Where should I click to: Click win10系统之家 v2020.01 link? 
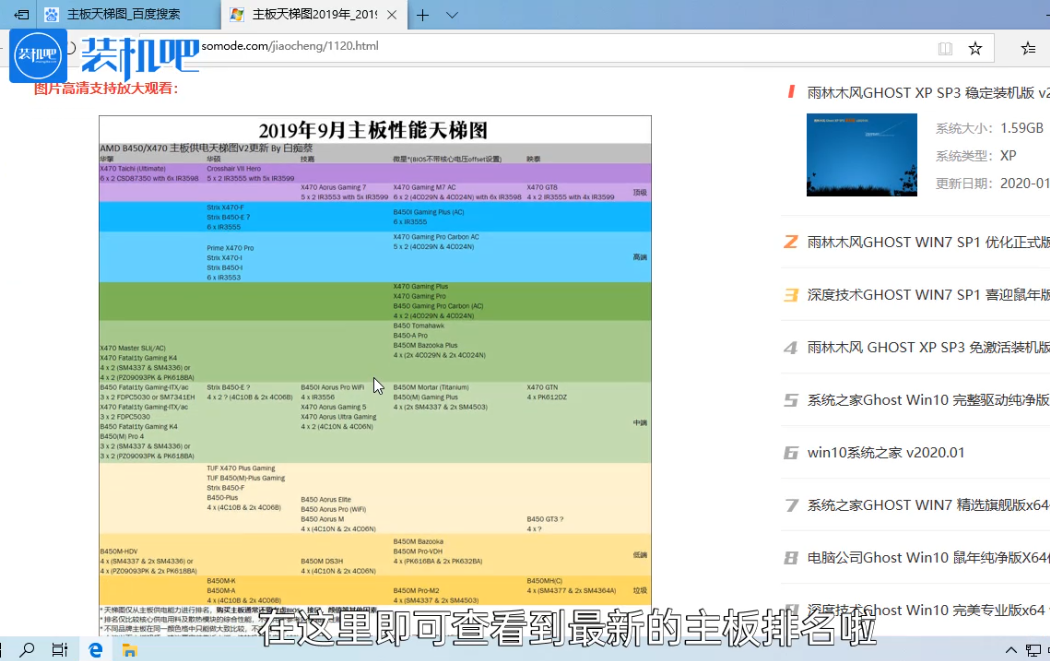click(x=886, y=452)
